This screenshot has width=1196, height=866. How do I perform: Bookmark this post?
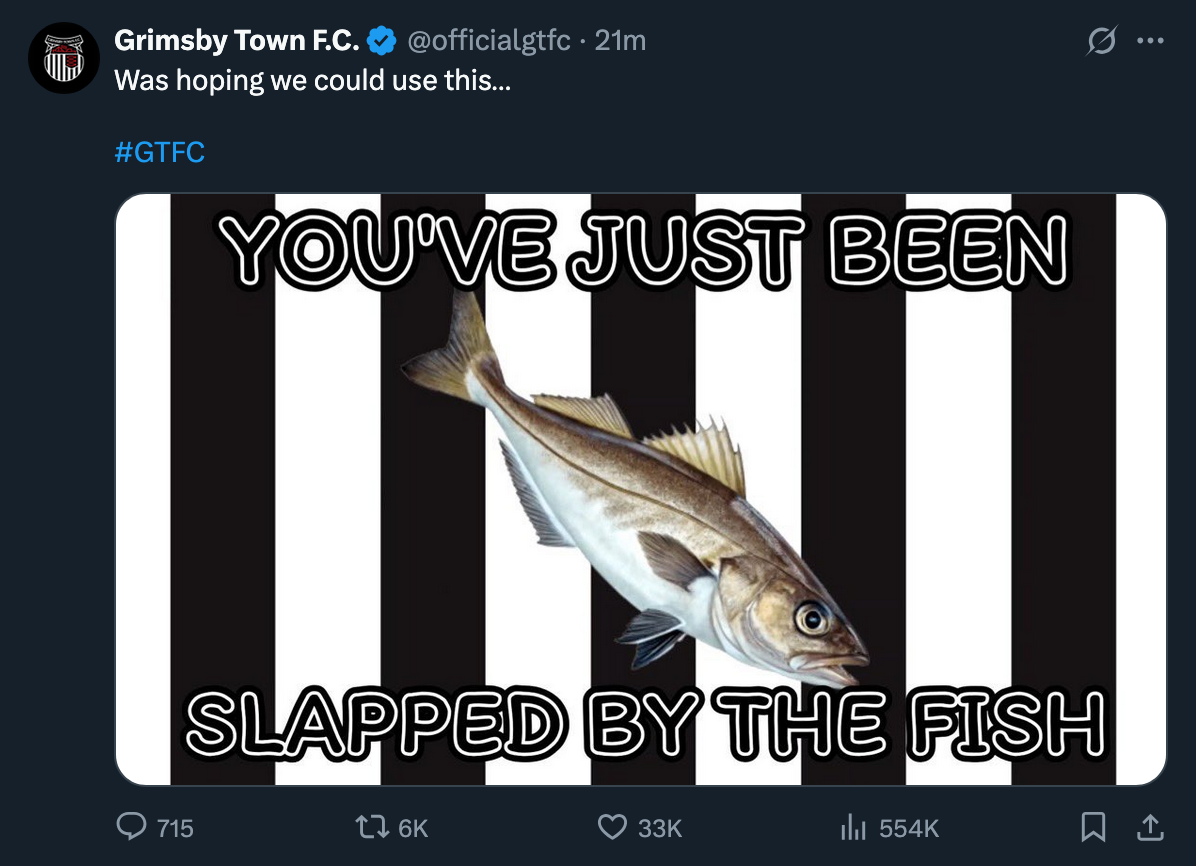[1094, 827]
